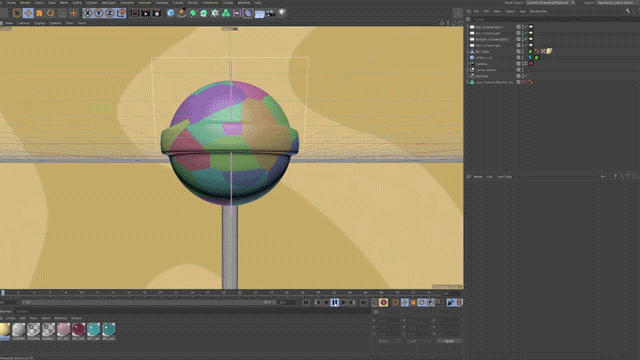The height and width of the screenshot is (360, 640).
Task: Click the timeline preview range slider
Action: pyautogui.click(x=147, y=302)
